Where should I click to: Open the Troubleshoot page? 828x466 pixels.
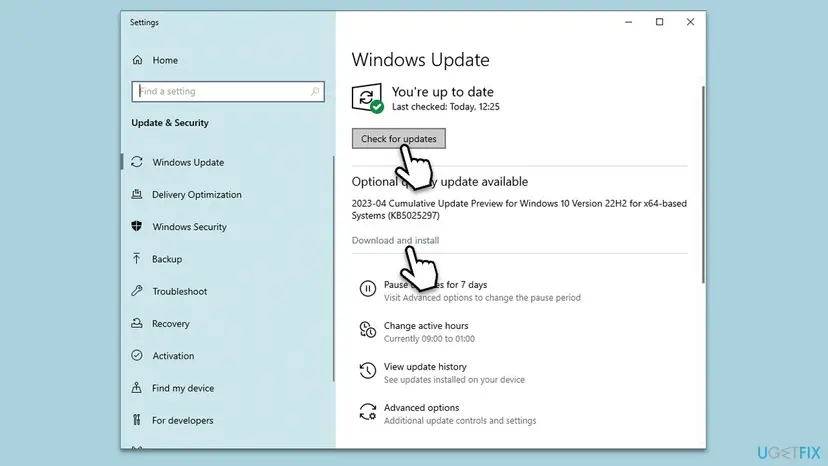180,291
